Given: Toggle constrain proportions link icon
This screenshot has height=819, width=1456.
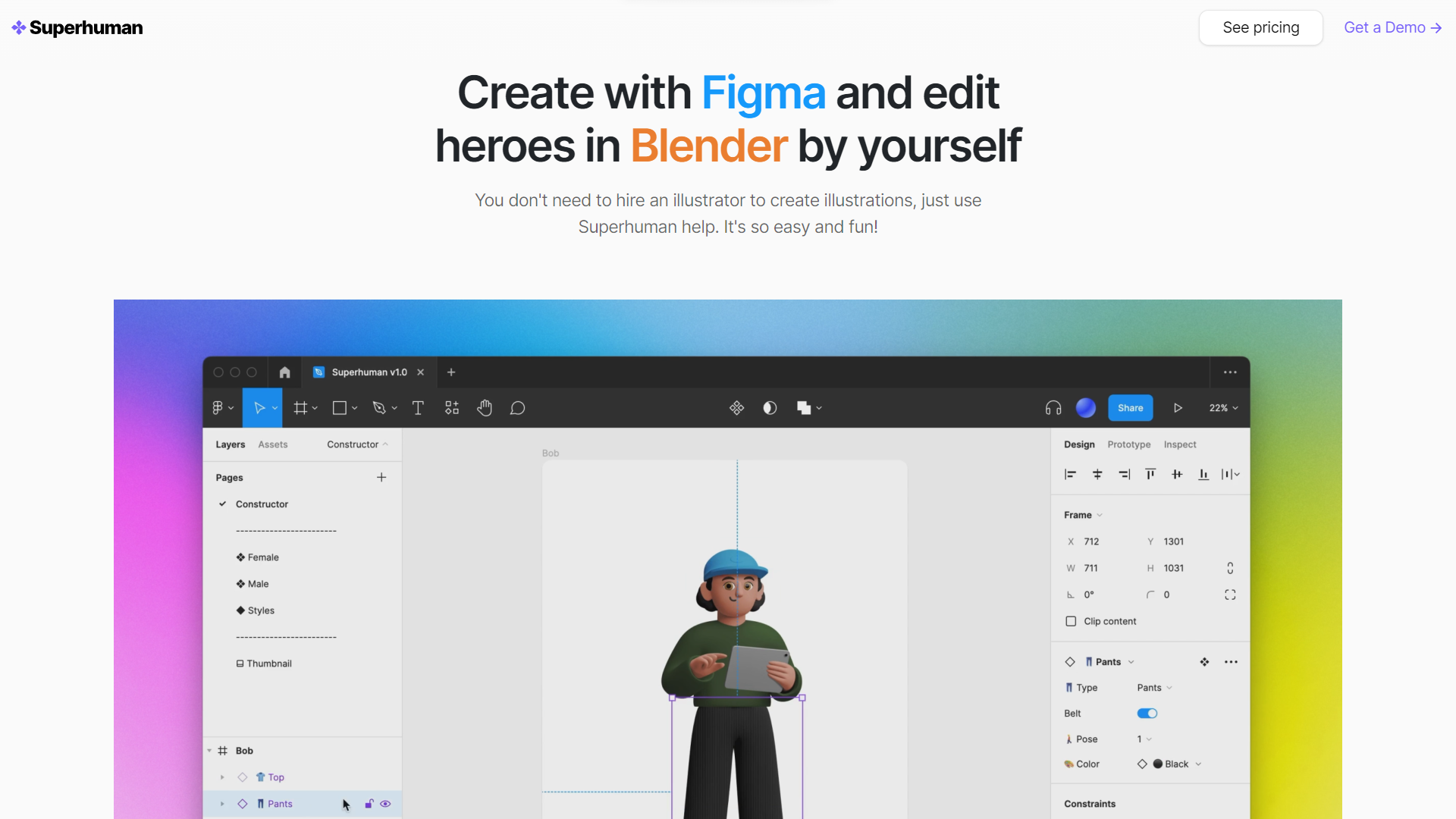Looking at the screenshot, I should 1230,568.
